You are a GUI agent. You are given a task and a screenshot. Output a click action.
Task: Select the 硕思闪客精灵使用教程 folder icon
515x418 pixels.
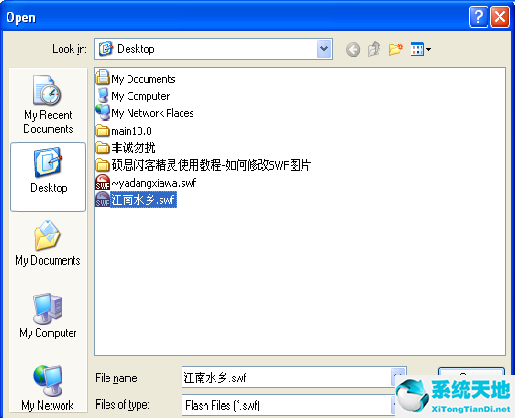[x=102, y=165]
